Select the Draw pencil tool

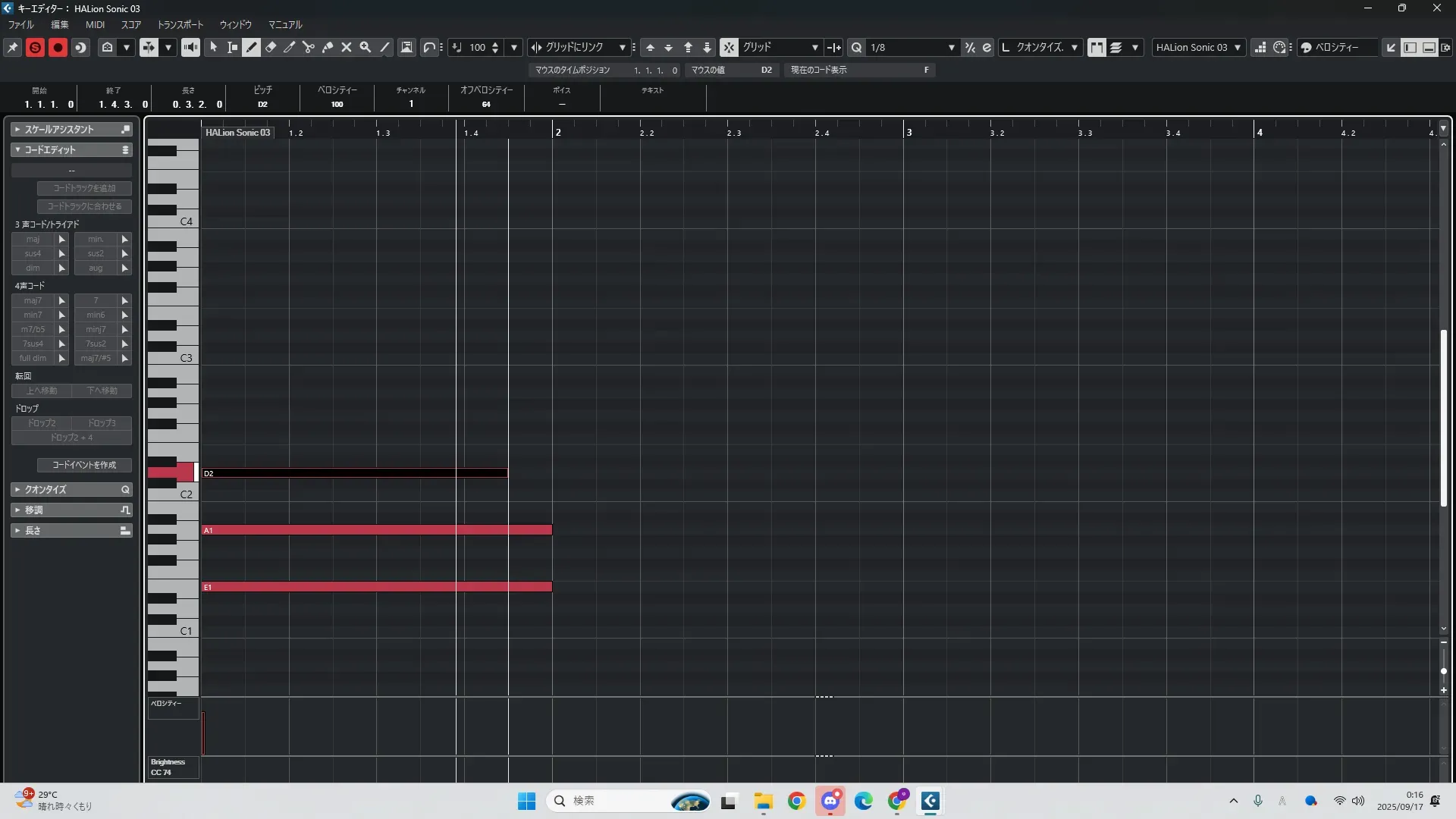pos(252,47)
